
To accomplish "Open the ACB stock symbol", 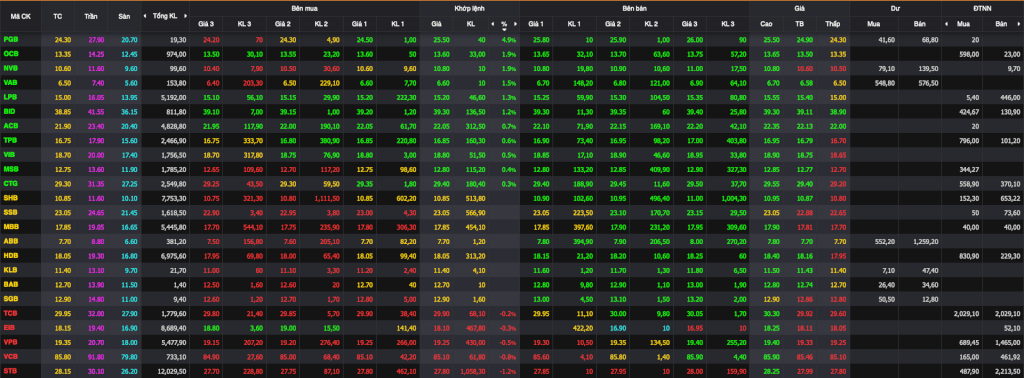I will pyautogui.click(x=11, y=125).
